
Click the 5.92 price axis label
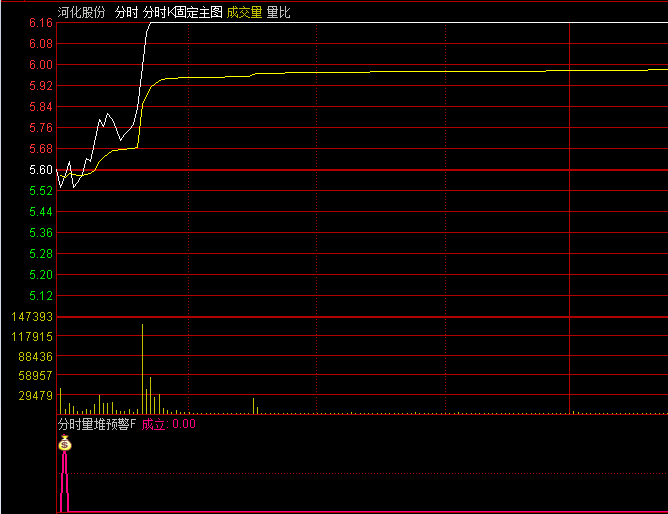(x=41, y=86)
